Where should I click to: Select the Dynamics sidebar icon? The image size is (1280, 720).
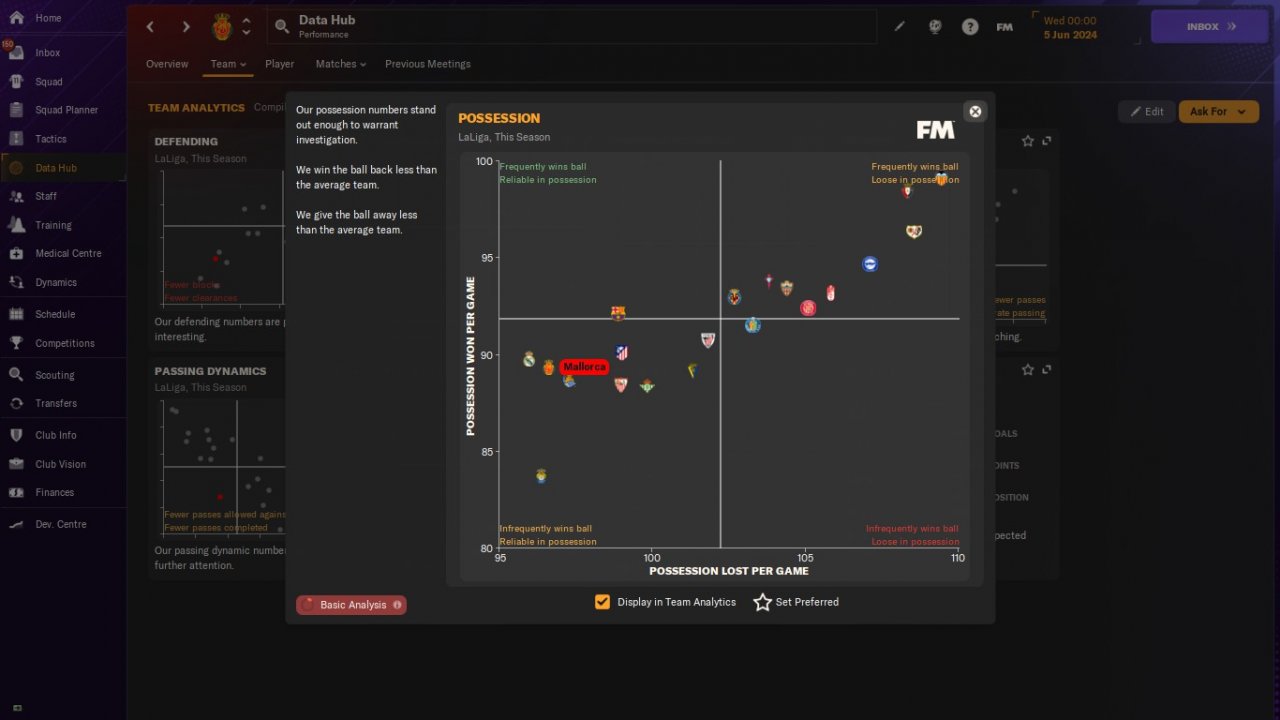coord(16,282)
